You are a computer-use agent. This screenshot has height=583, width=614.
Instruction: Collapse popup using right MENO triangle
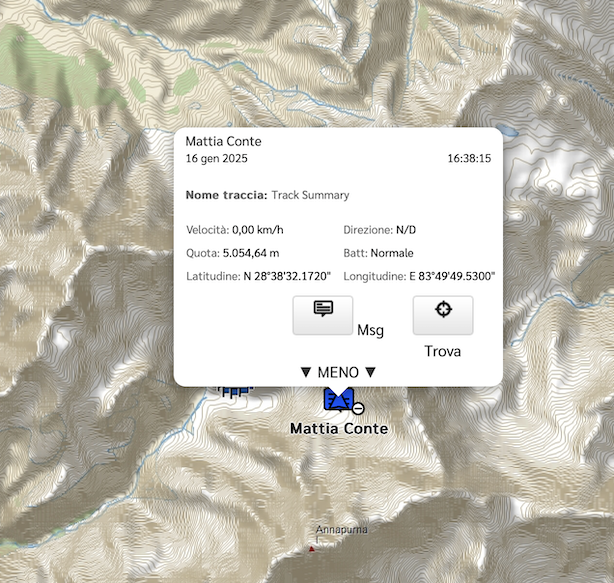pos(370,372)
